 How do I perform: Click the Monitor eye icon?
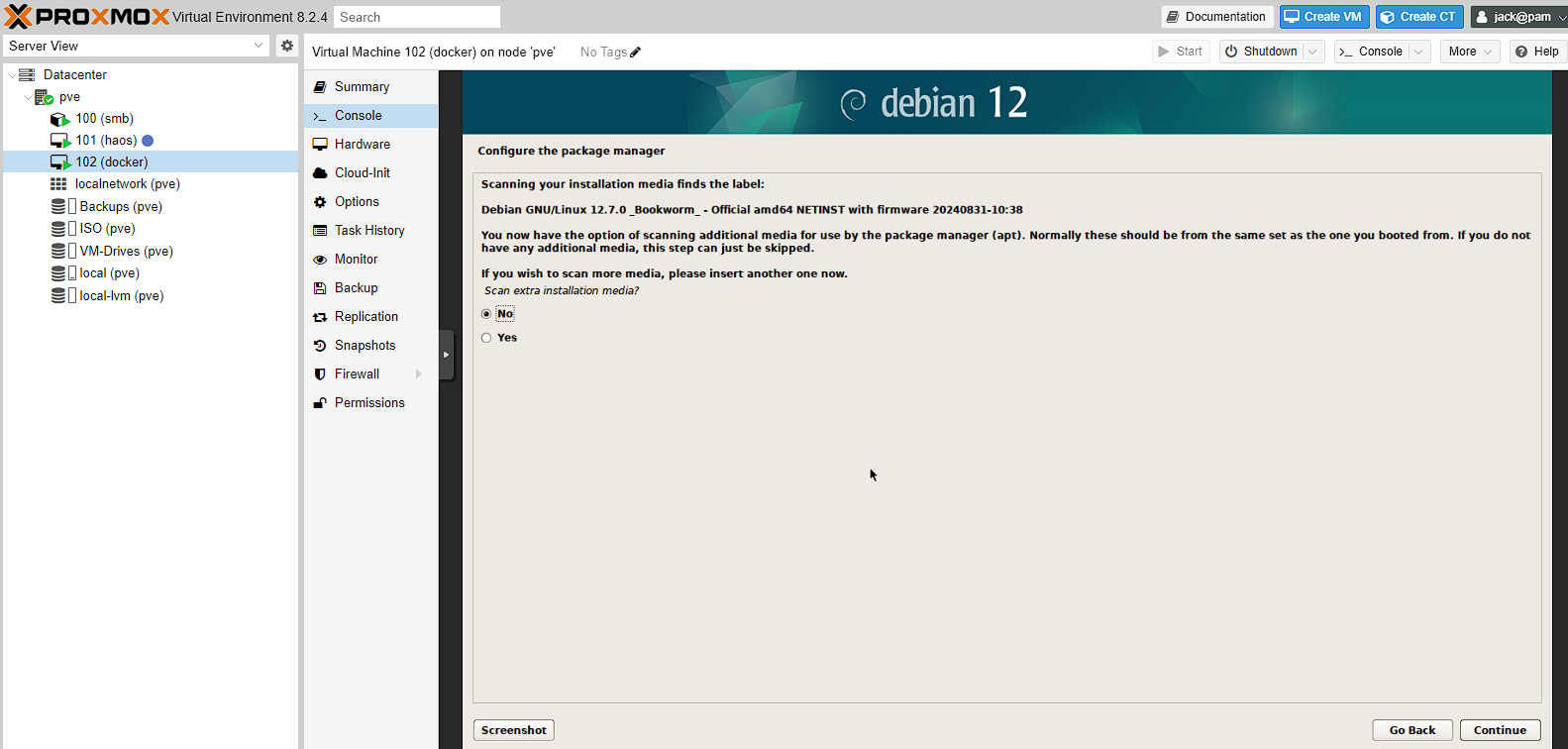[320, 260]
